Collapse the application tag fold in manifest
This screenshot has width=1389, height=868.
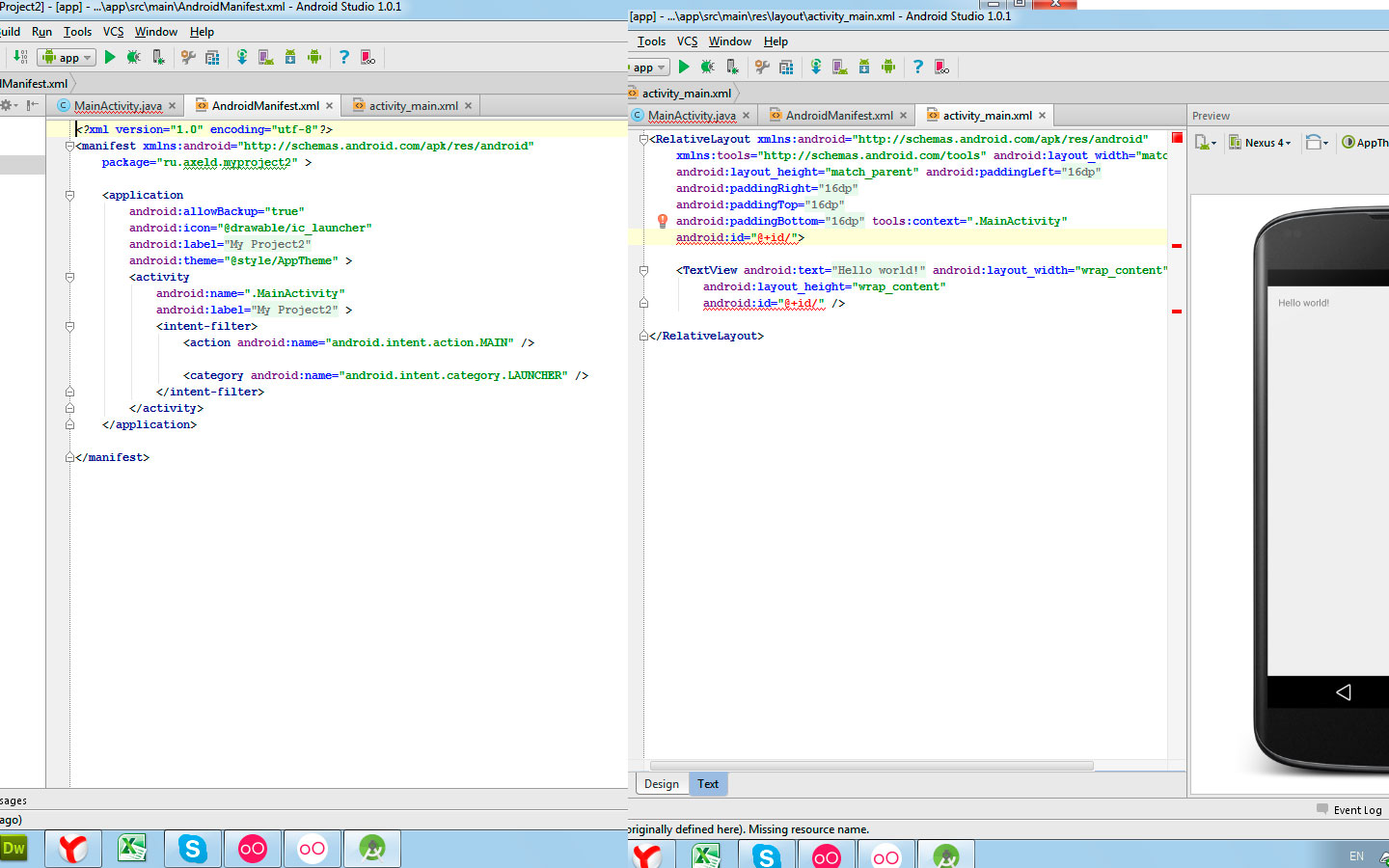click(69, 195)
